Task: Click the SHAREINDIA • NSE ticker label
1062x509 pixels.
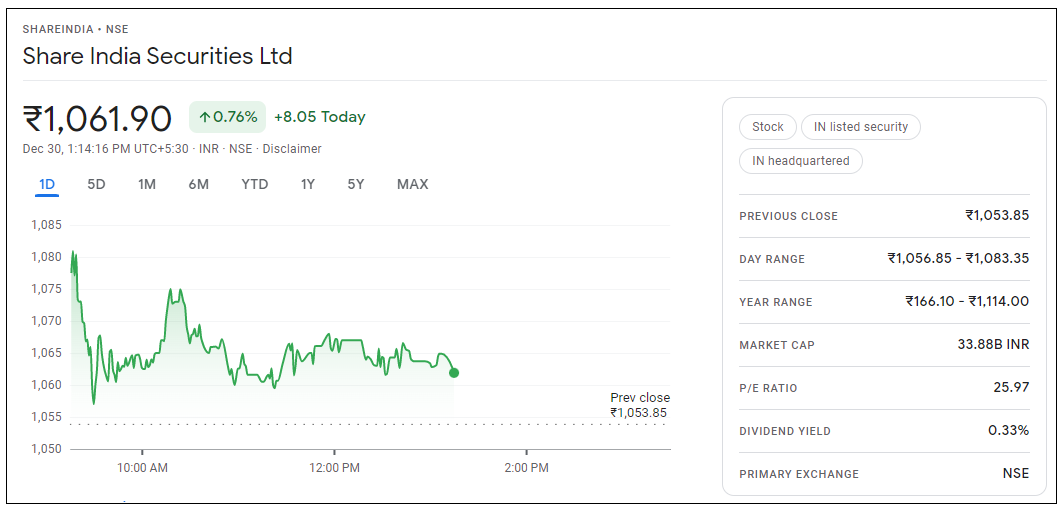Action: point(75,29)
